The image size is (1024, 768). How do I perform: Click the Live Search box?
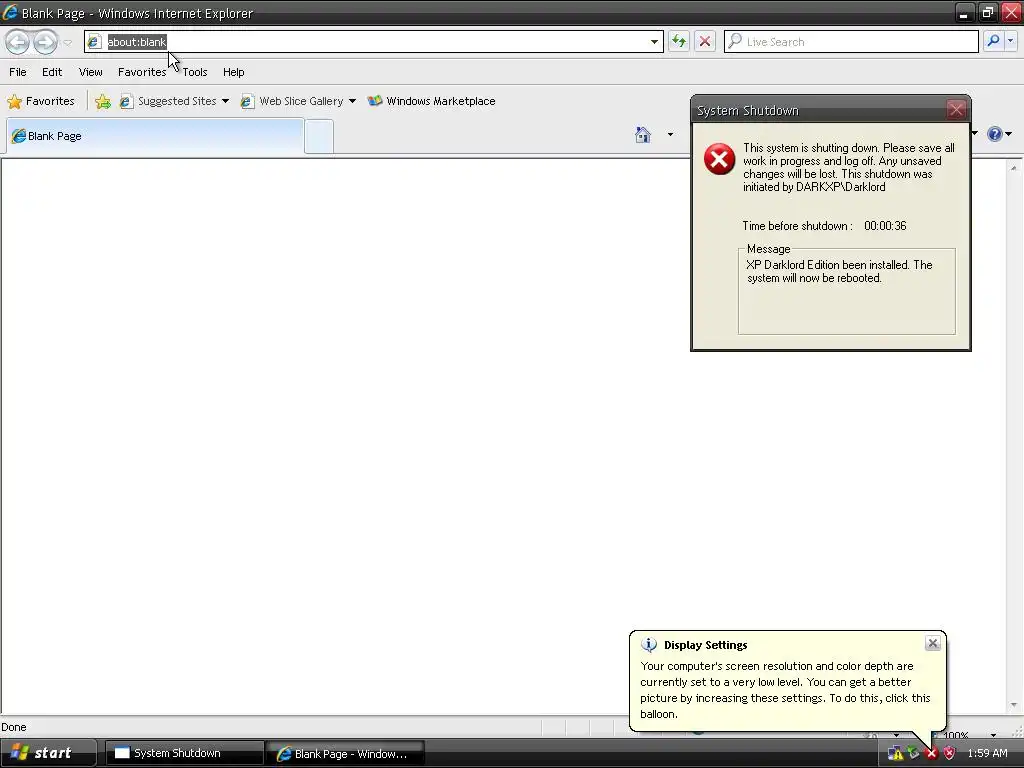click(851, 42)
